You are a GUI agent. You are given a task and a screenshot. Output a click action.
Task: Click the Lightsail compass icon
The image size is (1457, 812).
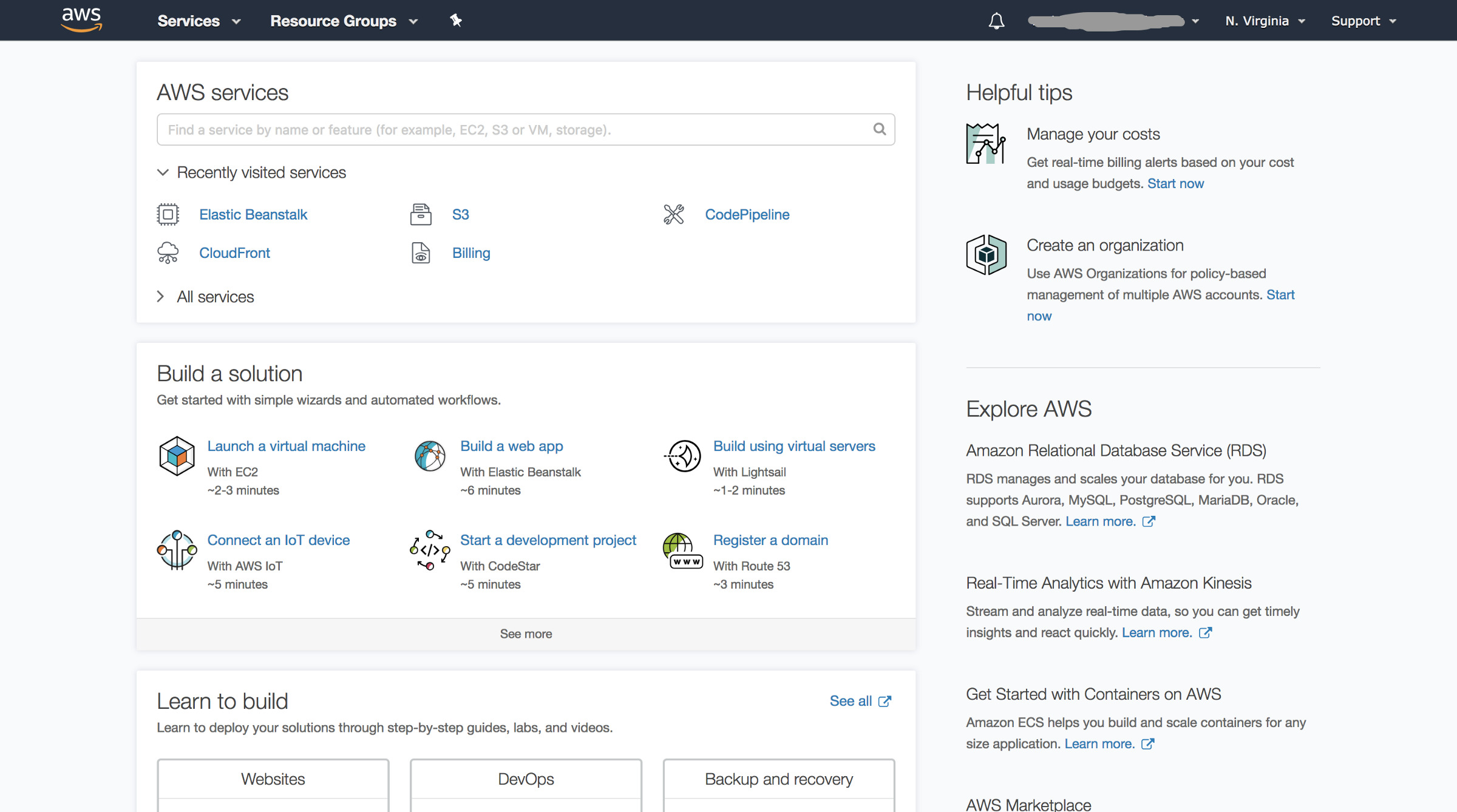684,456
